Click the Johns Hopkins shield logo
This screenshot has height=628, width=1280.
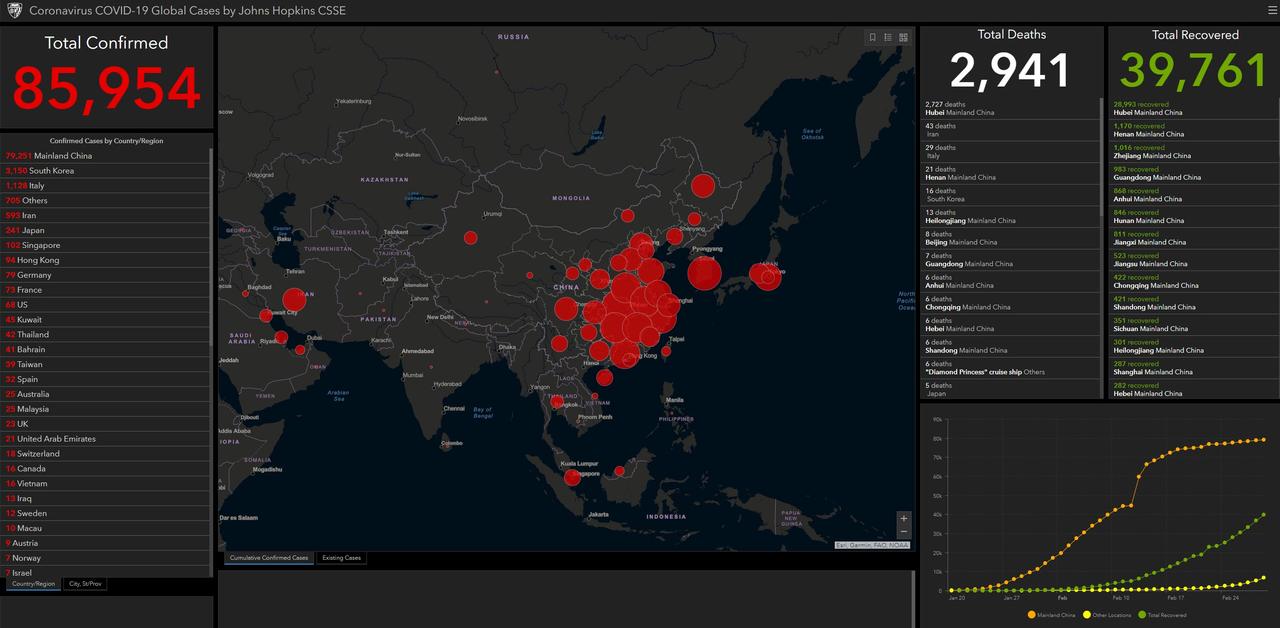(14, 10)
